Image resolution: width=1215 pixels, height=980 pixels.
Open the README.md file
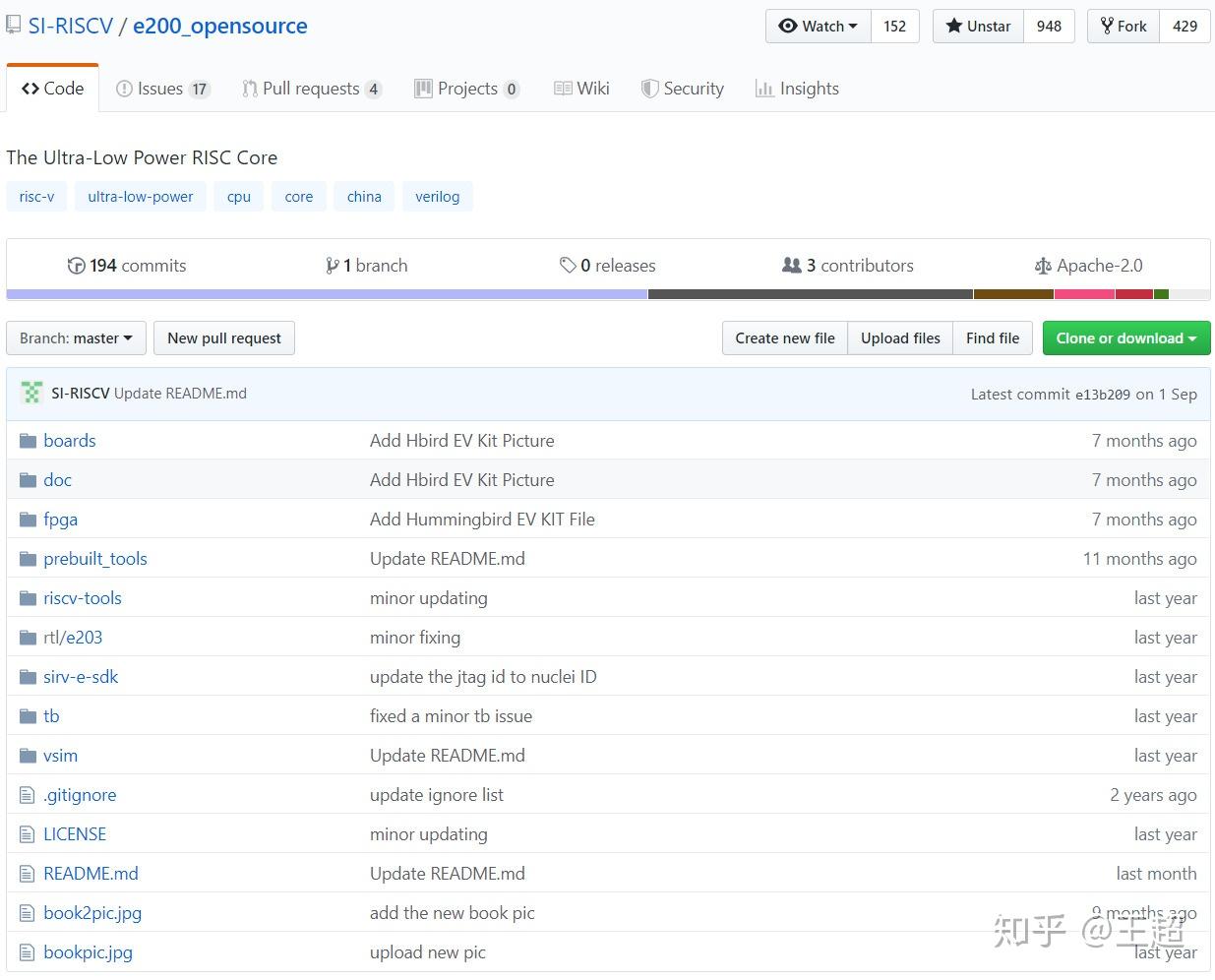(91, 873)
